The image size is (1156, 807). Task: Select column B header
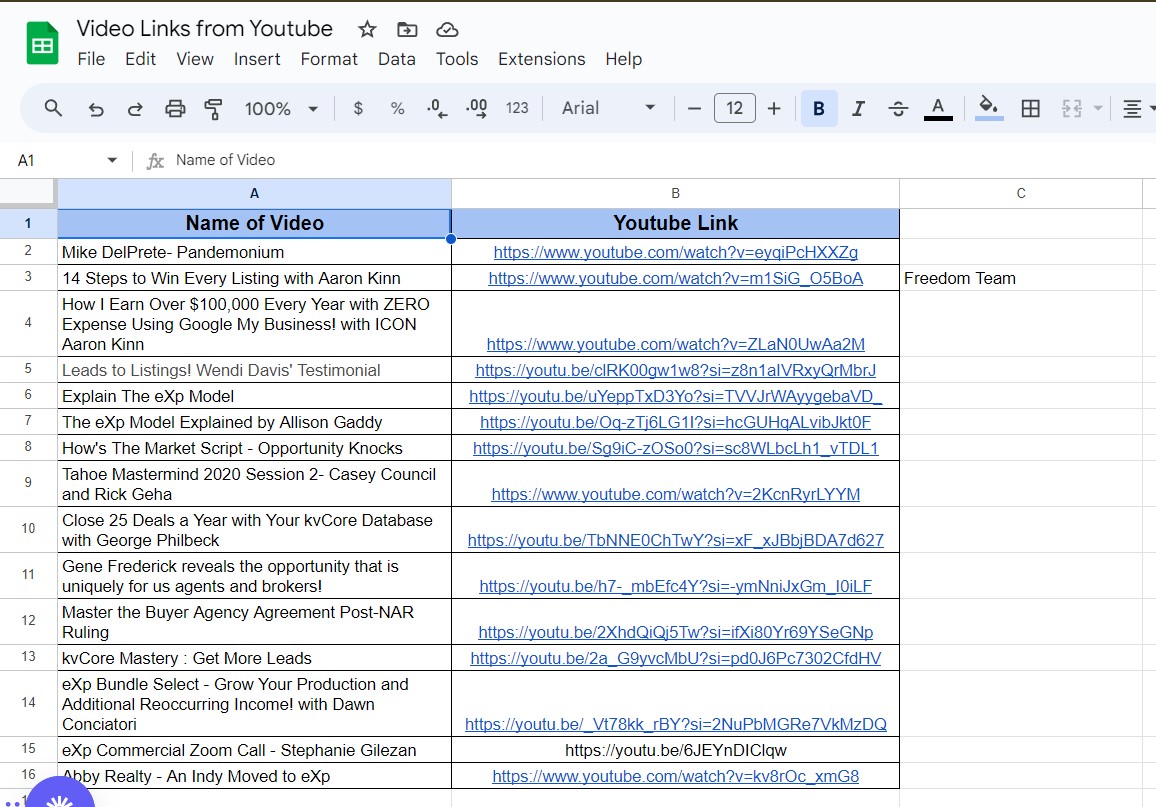pos(675,193)
